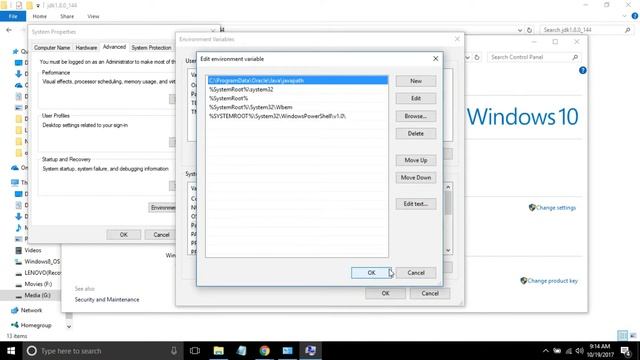Select the Oracle Java javapath entry
The image size is (640, 360).
298,80
